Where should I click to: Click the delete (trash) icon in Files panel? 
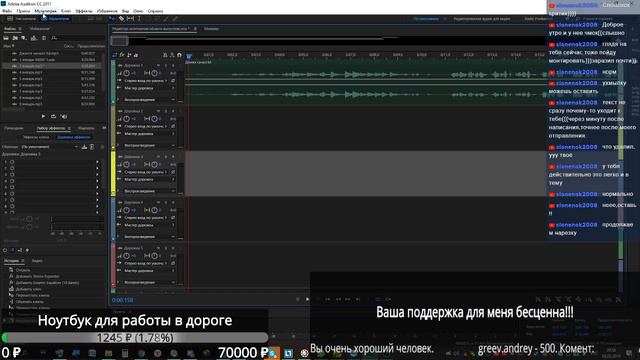tap(44, 38)
